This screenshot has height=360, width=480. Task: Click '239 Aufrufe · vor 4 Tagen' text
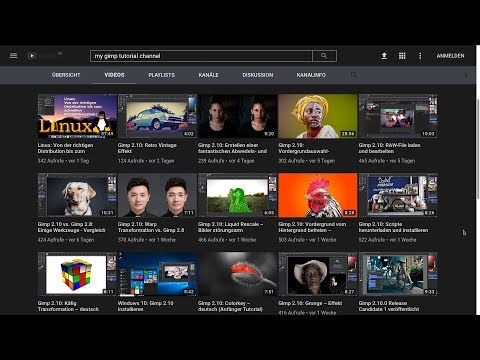[x=226, y=161]
